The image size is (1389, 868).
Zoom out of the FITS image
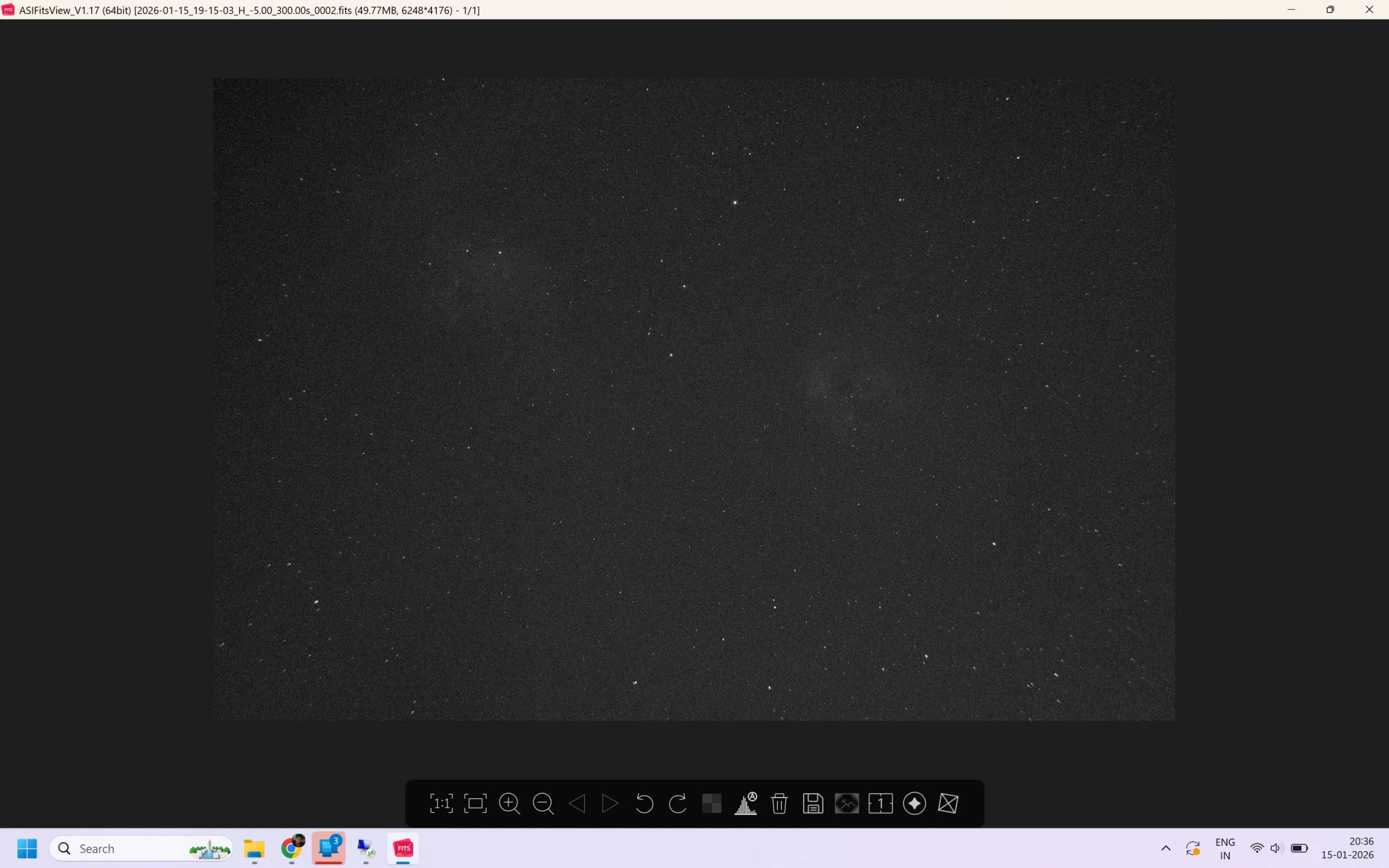543,803
